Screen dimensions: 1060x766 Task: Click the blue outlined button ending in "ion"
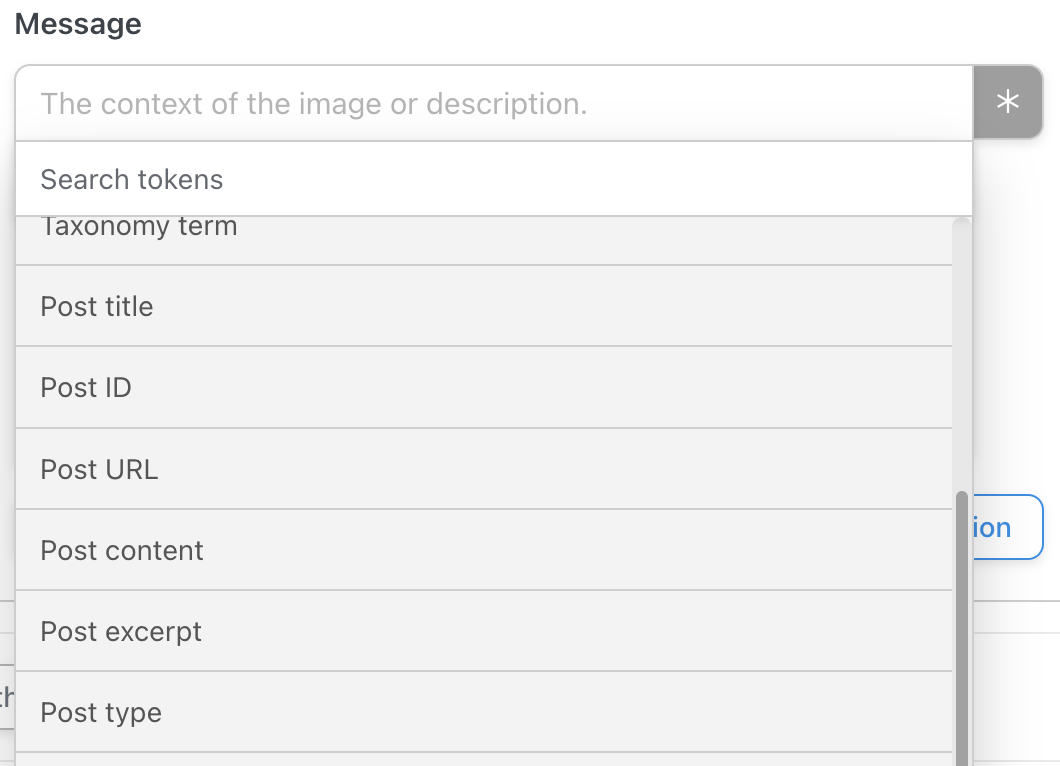coord(1008,527)
